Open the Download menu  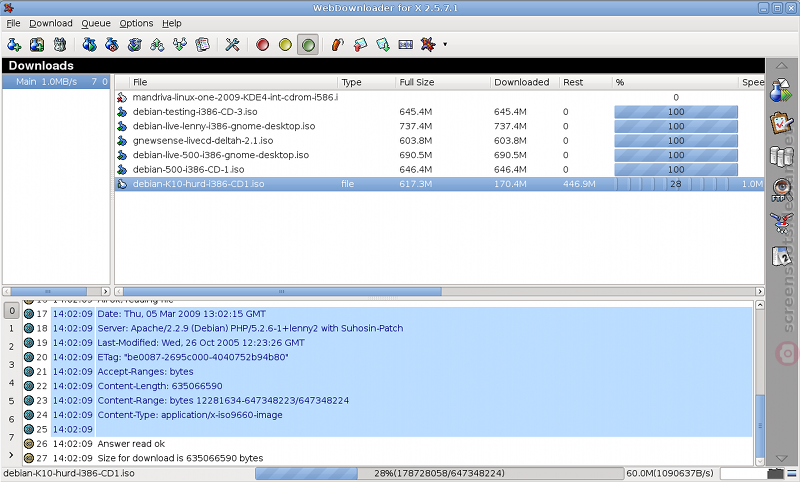point(51,23)
